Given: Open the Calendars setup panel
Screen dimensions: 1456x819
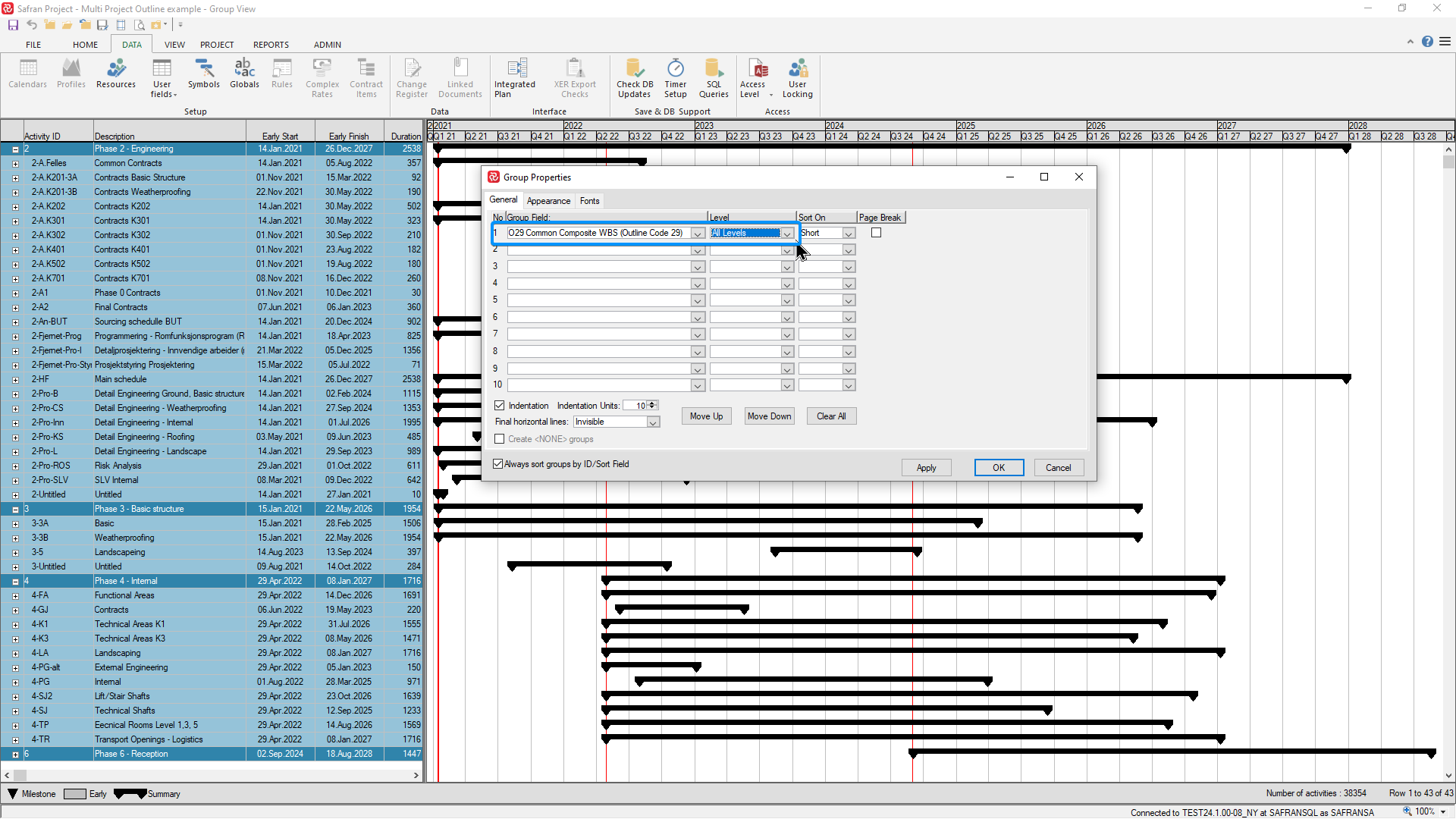Looking at the screenshot, I should (27, 76).
